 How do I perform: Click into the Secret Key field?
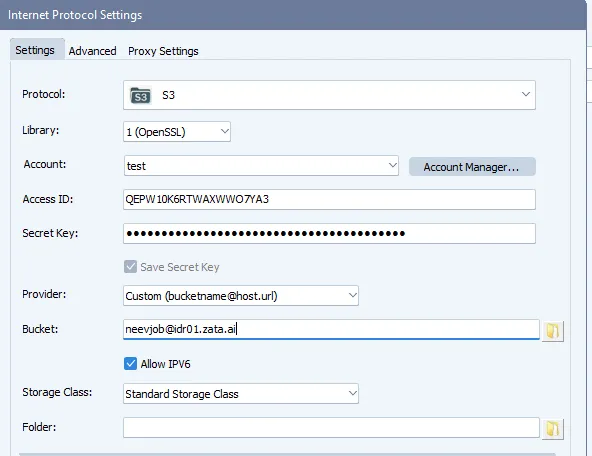pos(329,233)
